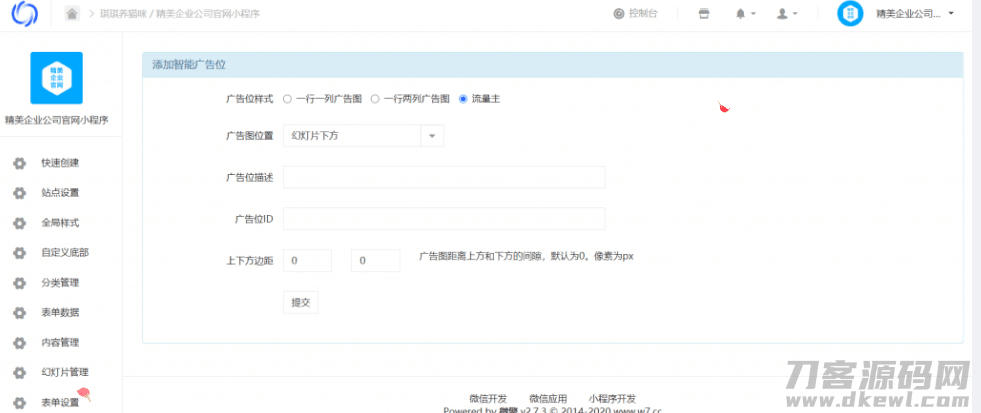Click the gear icon beside 站点设置

tap(19, 193)
